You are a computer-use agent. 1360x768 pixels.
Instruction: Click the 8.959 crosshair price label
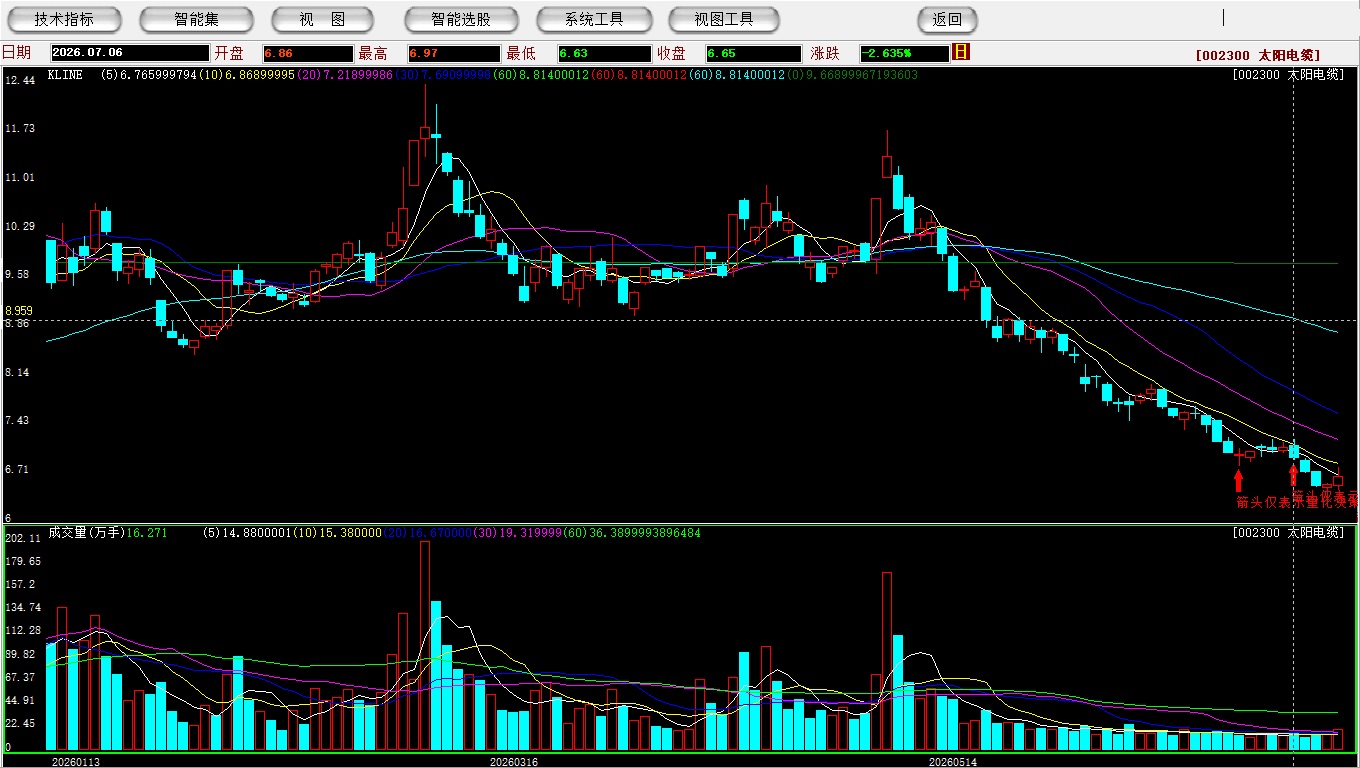click(x=18, y=311)
